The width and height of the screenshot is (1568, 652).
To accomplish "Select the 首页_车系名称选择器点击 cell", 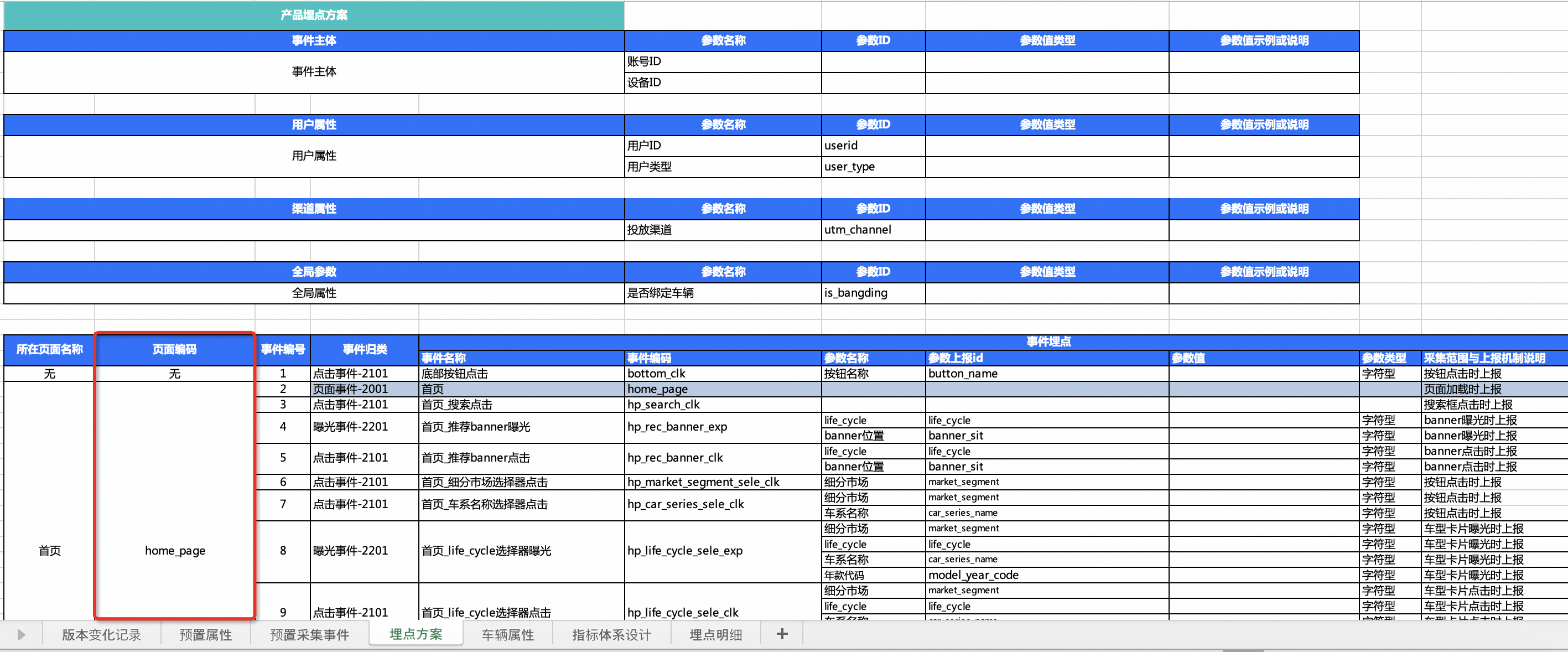I will coord(522,505).
